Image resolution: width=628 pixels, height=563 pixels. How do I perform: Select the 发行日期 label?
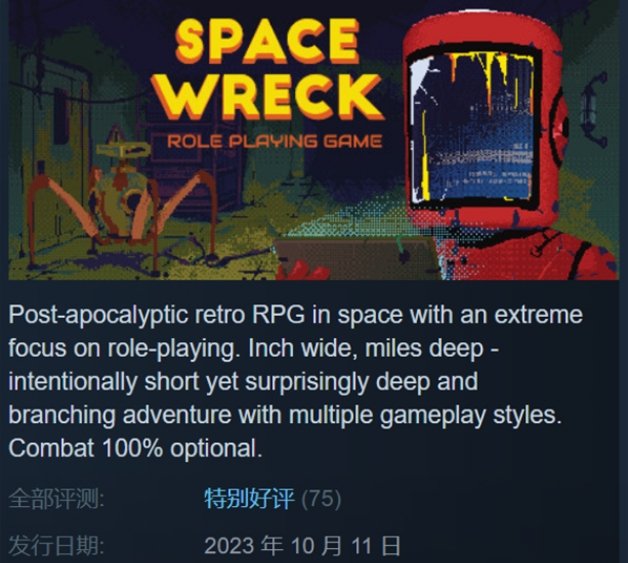[57, 546]
